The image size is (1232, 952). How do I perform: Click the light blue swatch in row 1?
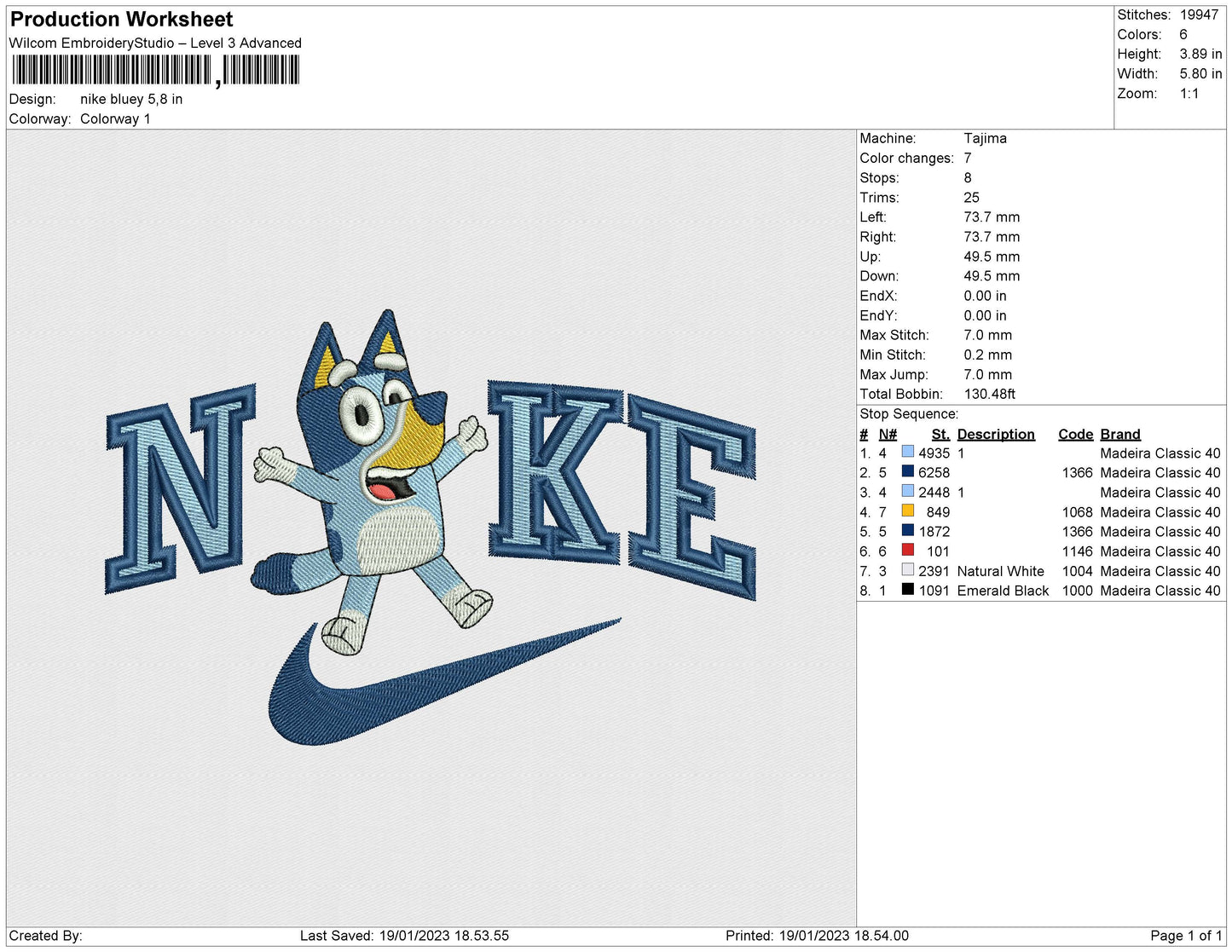(x=907, y=453)
